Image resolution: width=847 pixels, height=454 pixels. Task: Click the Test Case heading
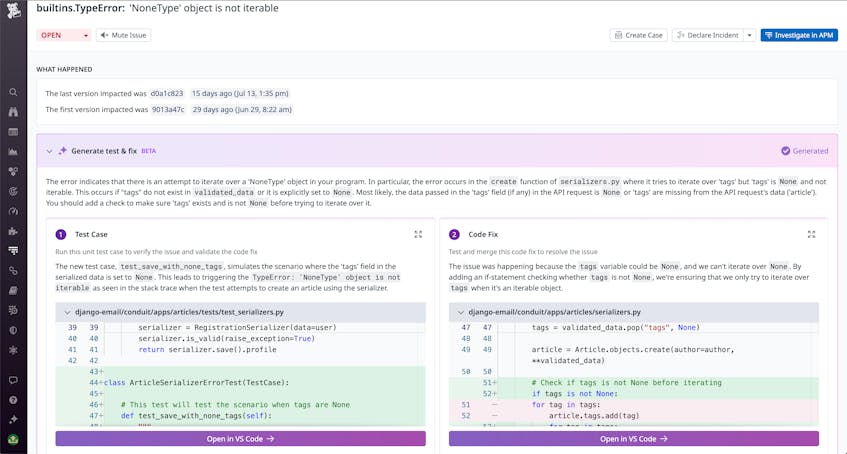pyautogui.click(x=91, y=235)
